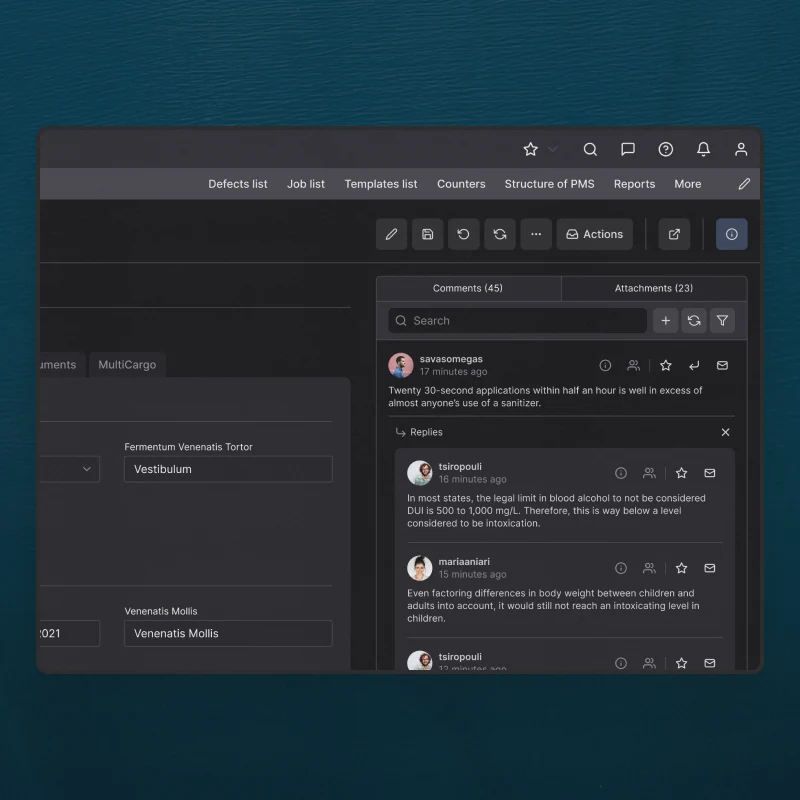Open the chat messages icon

628,149
